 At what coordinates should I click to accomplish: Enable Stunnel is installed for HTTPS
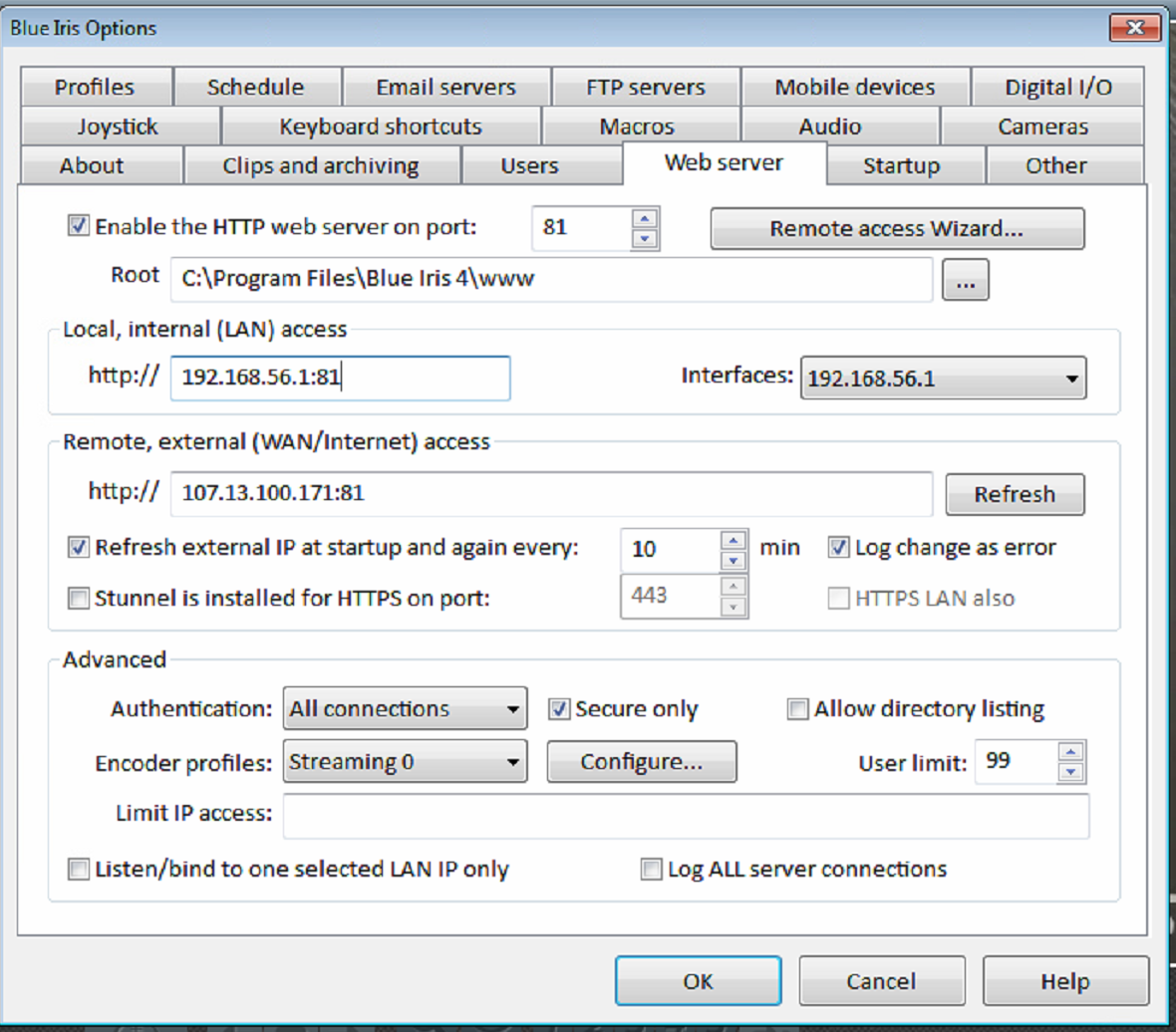click(78, 599)
